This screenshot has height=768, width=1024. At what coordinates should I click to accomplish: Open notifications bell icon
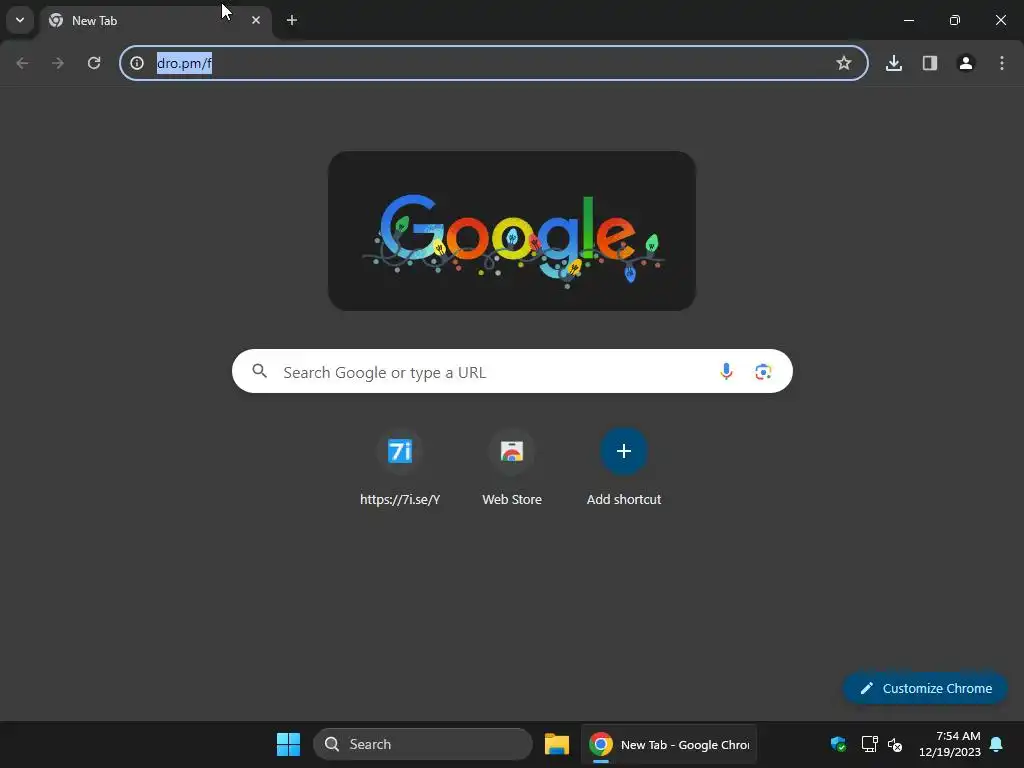click(997, 744)
